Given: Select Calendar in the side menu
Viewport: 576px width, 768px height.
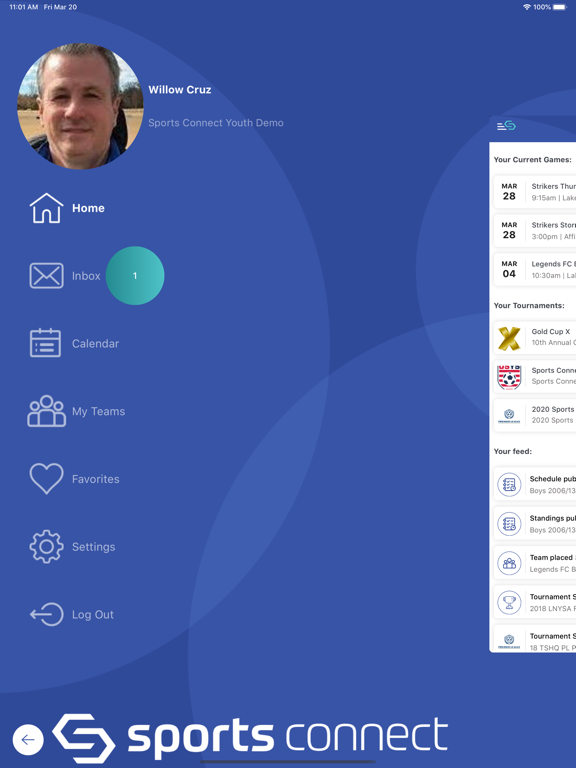Looking at the screenshot, I should point(96,343).
